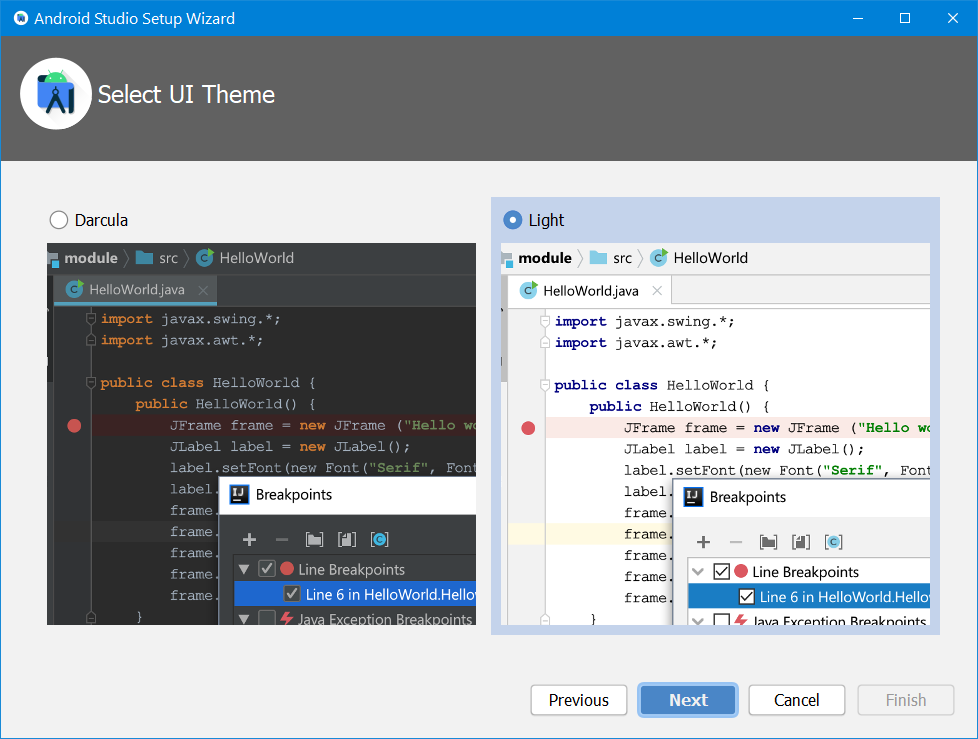This screenshot has height=739, width=978.
Task: Click the Next button
Action: click(x=687, y=700)
